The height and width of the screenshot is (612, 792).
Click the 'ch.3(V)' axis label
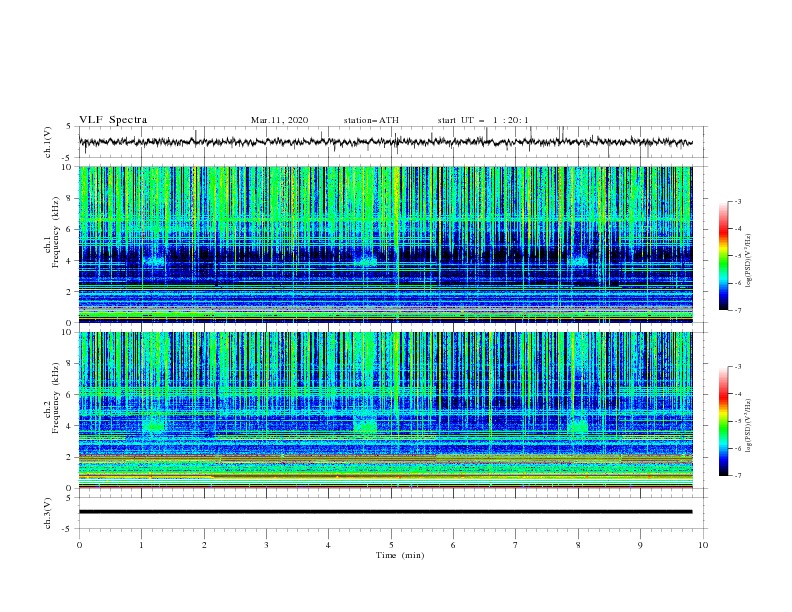[x=48, y=513]
